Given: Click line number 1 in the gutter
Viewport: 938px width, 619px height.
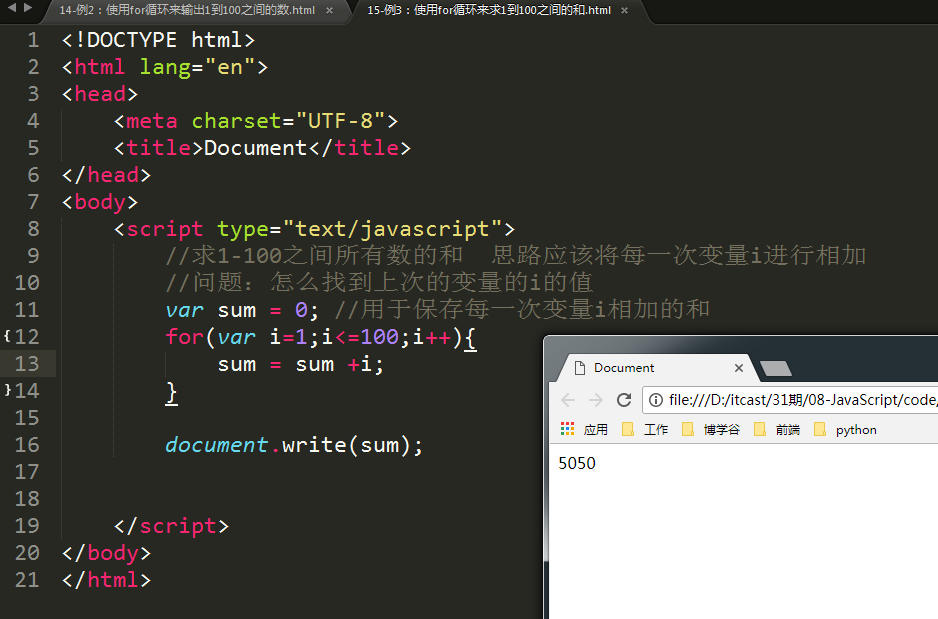Looking at the screenshot, I should point(34,40).
